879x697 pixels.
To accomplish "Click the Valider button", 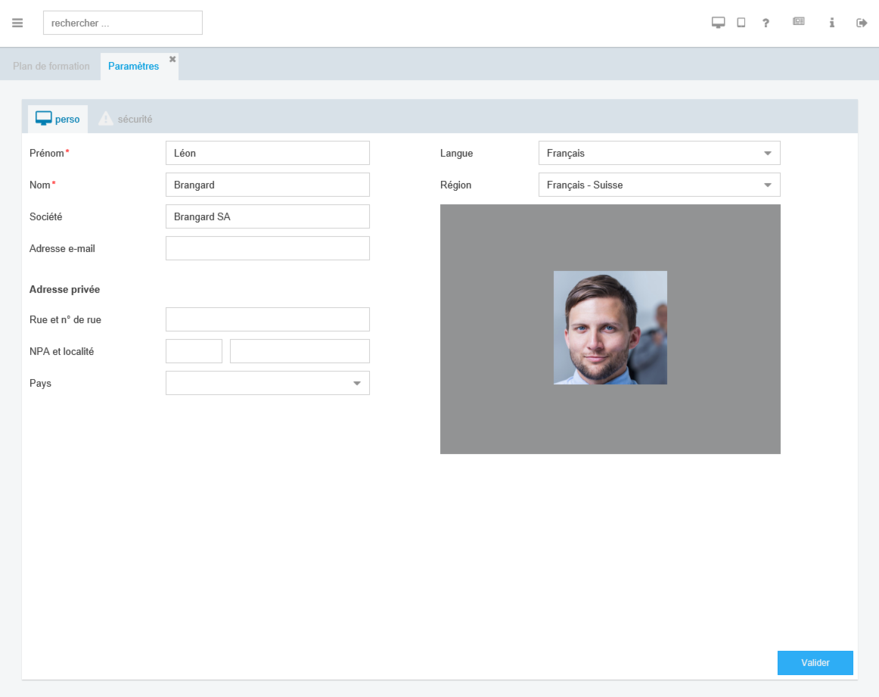I will 815,663.
